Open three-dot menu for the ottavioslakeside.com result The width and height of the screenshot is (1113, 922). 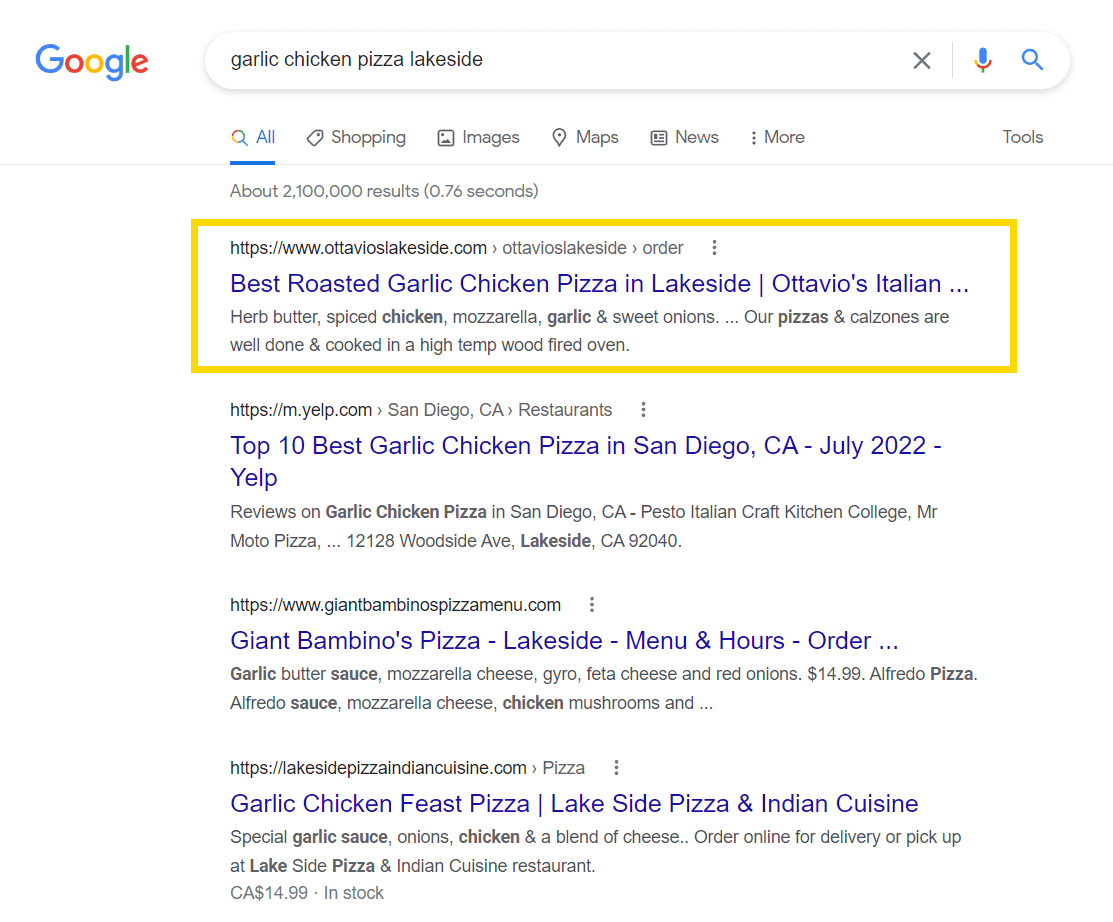[x=714, y=248]
